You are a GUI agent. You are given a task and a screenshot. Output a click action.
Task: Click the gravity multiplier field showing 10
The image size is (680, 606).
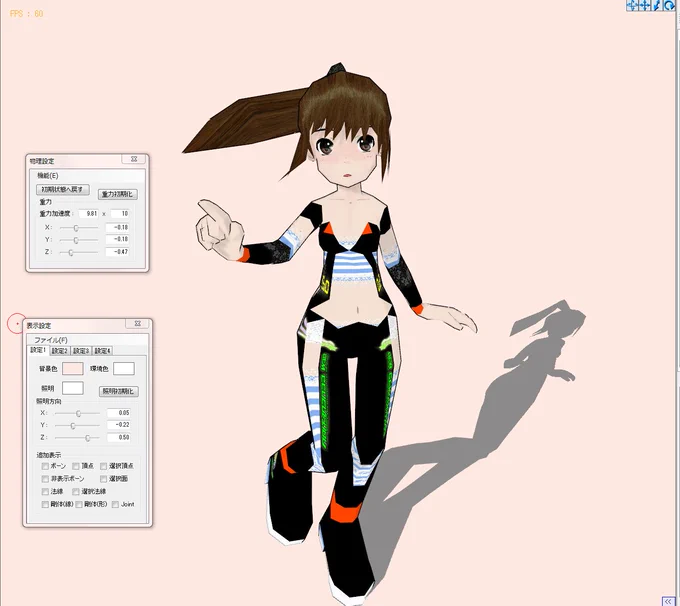(120, 213)
